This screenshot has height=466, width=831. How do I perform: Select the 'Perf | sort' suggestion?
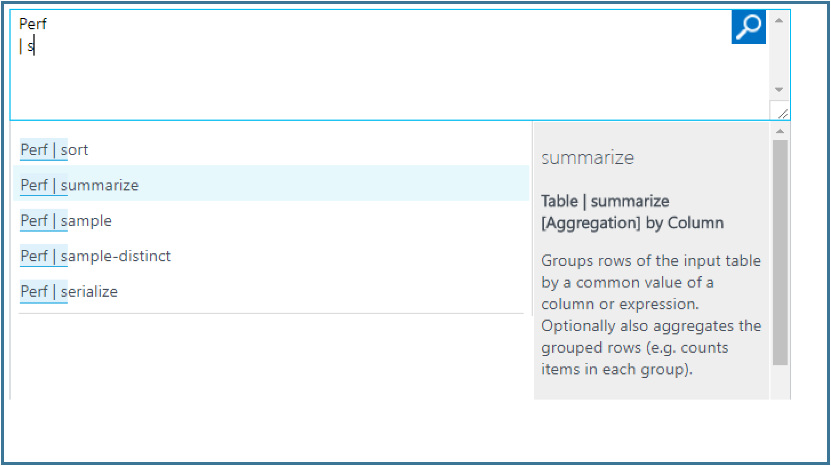tap(271, 150)
